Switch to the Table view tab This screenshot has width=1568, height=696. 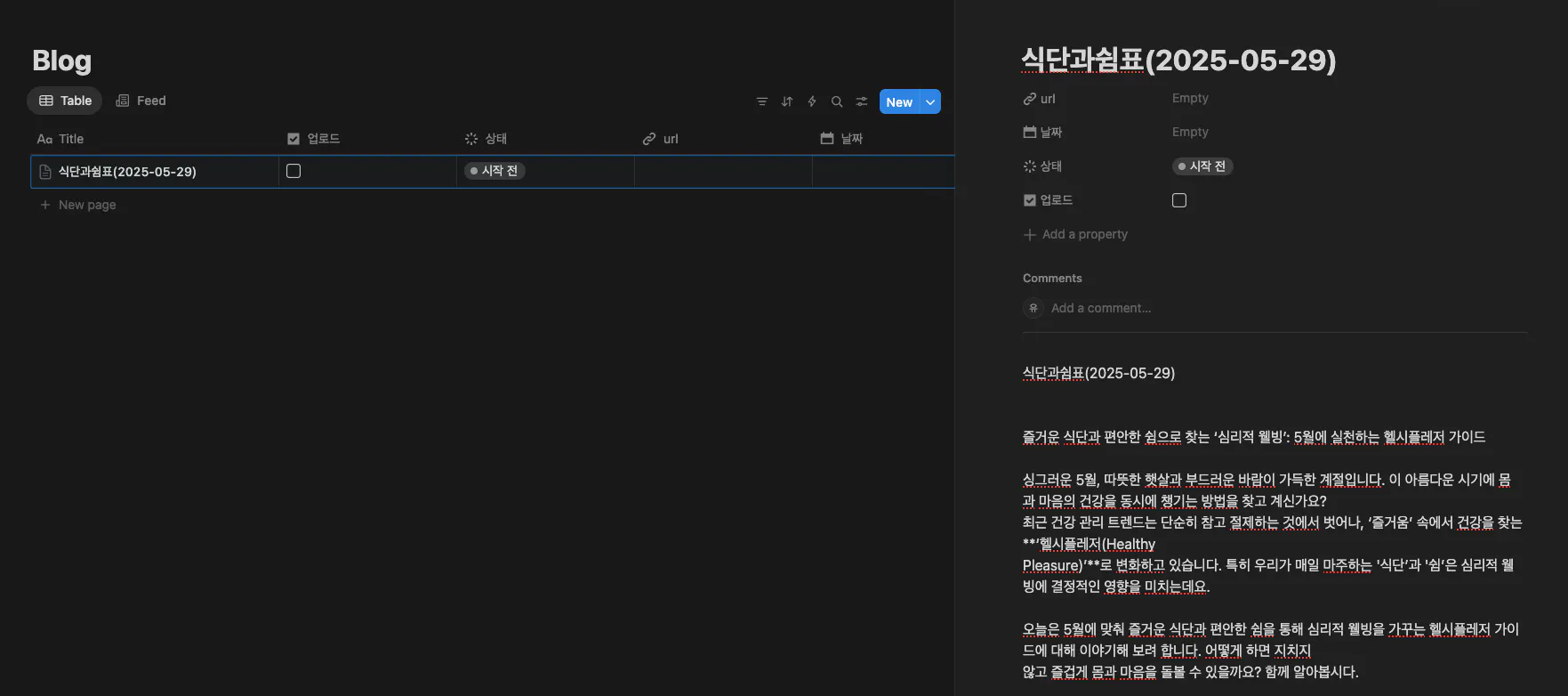65,101
